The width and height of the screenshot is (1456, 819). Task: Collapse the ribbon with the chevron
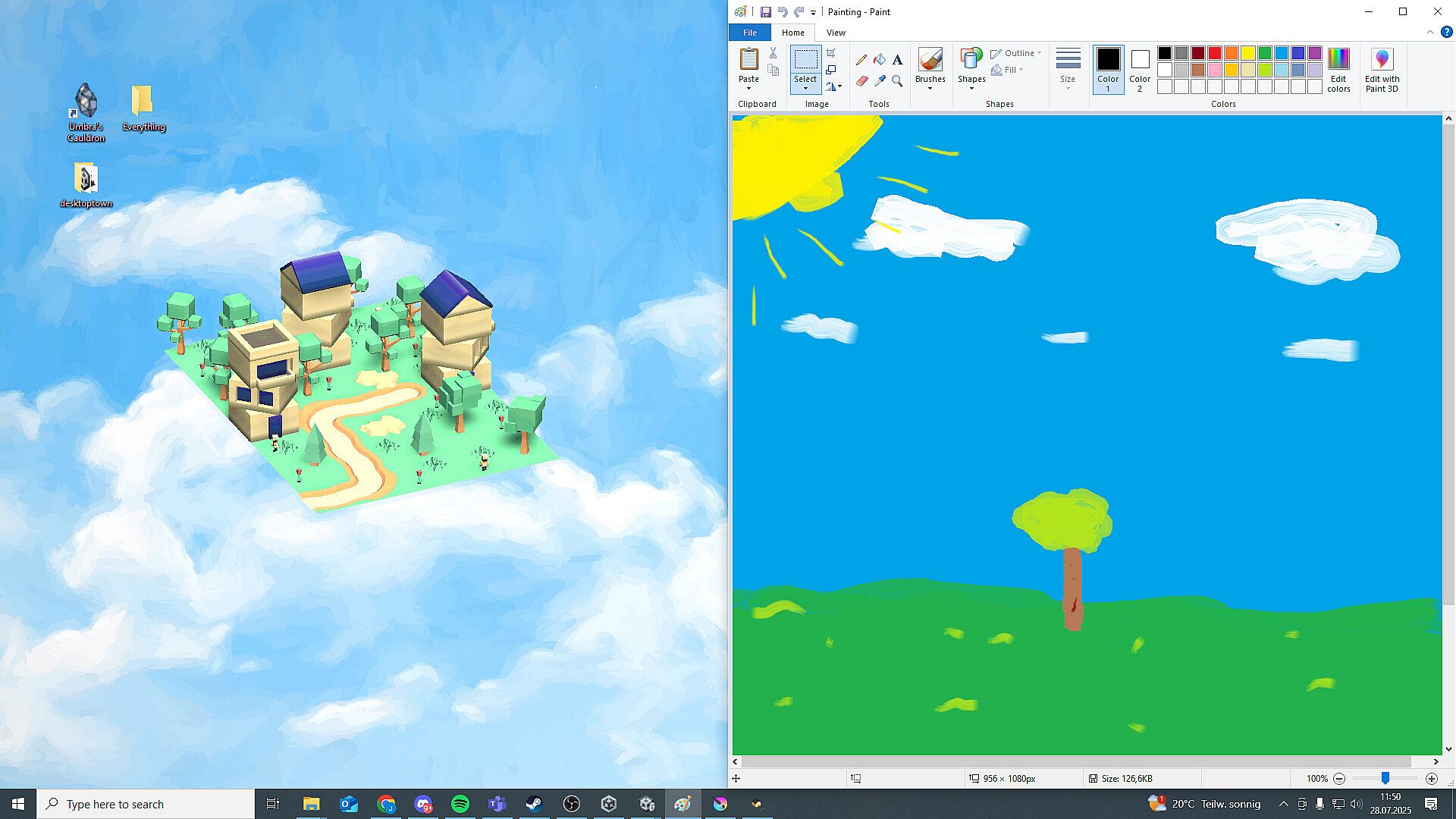pos(1430,32)
